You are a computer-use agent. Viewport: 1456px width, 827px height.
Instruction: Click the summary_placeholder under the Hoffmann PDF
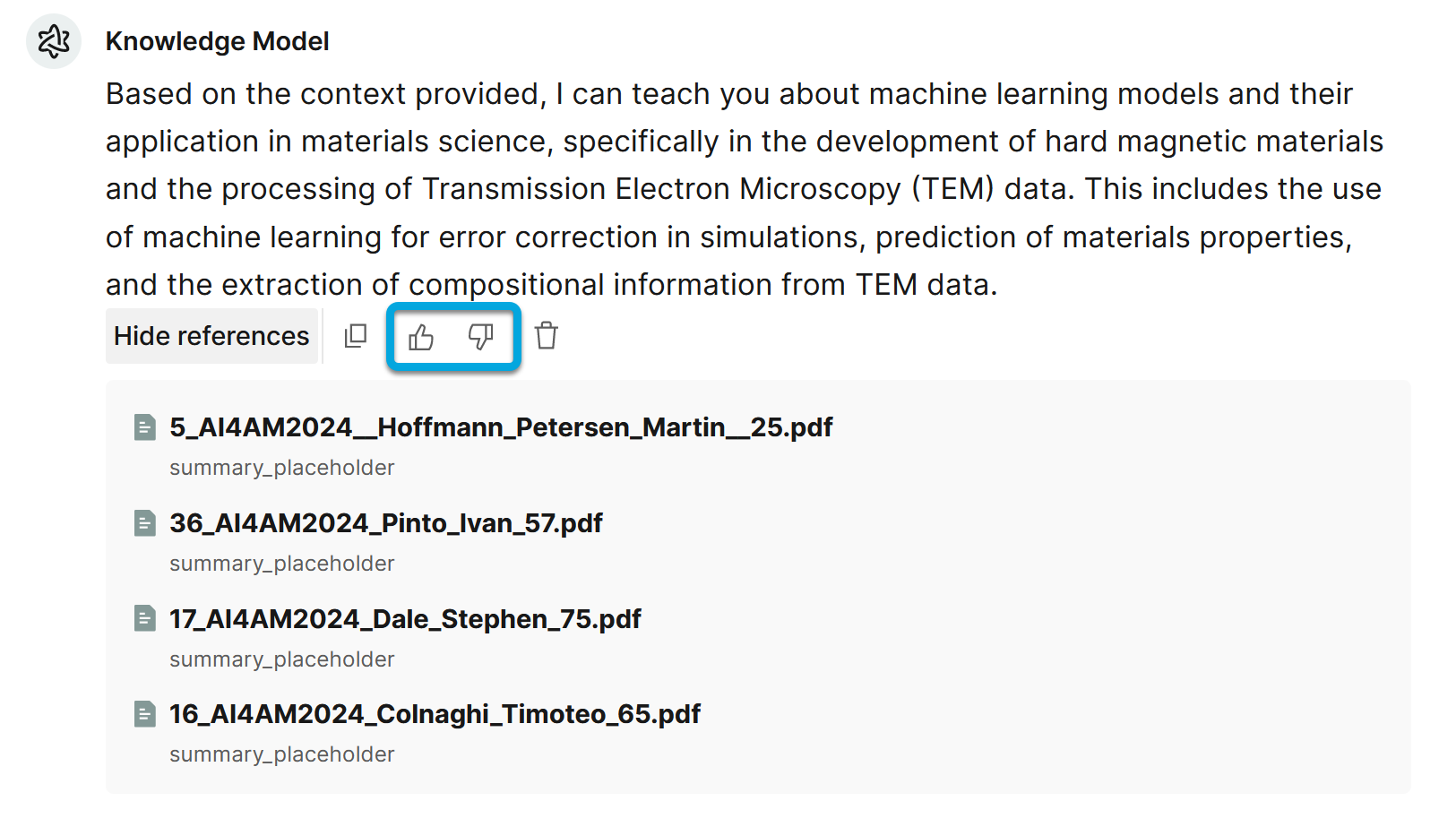pos(282,468)
